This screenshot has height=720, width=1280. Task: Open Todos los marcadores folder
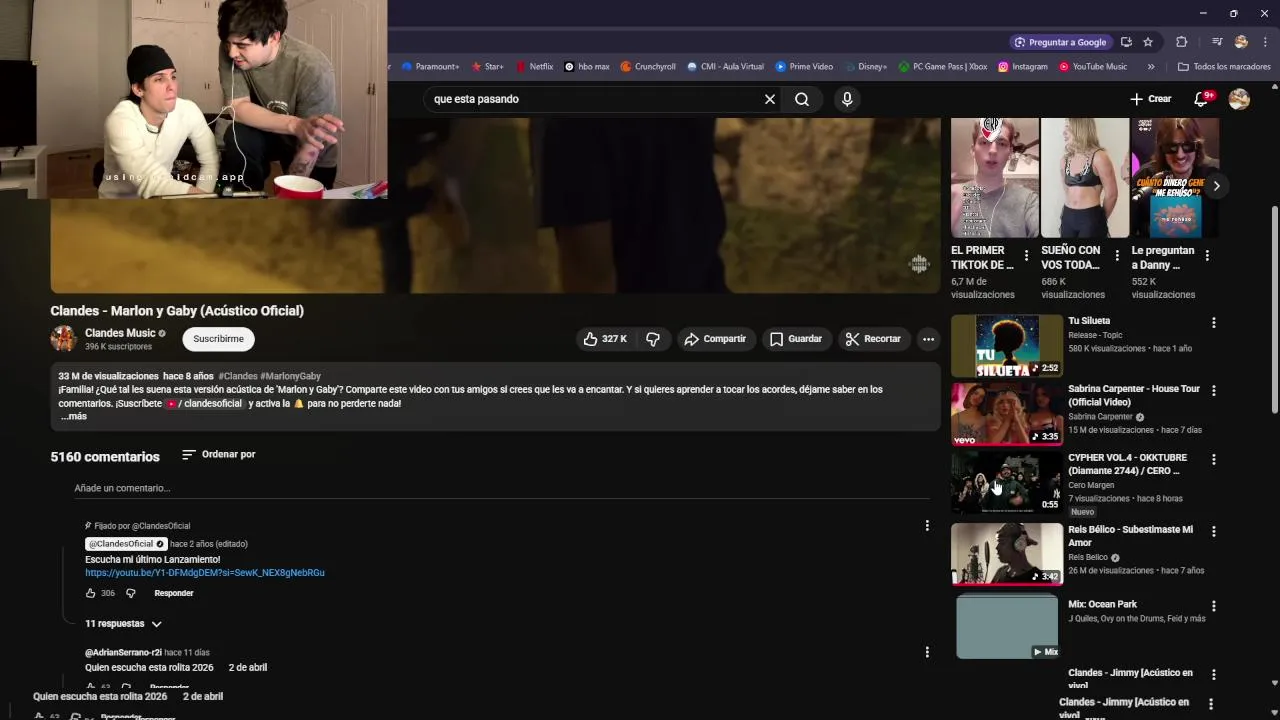point(1224,67)
